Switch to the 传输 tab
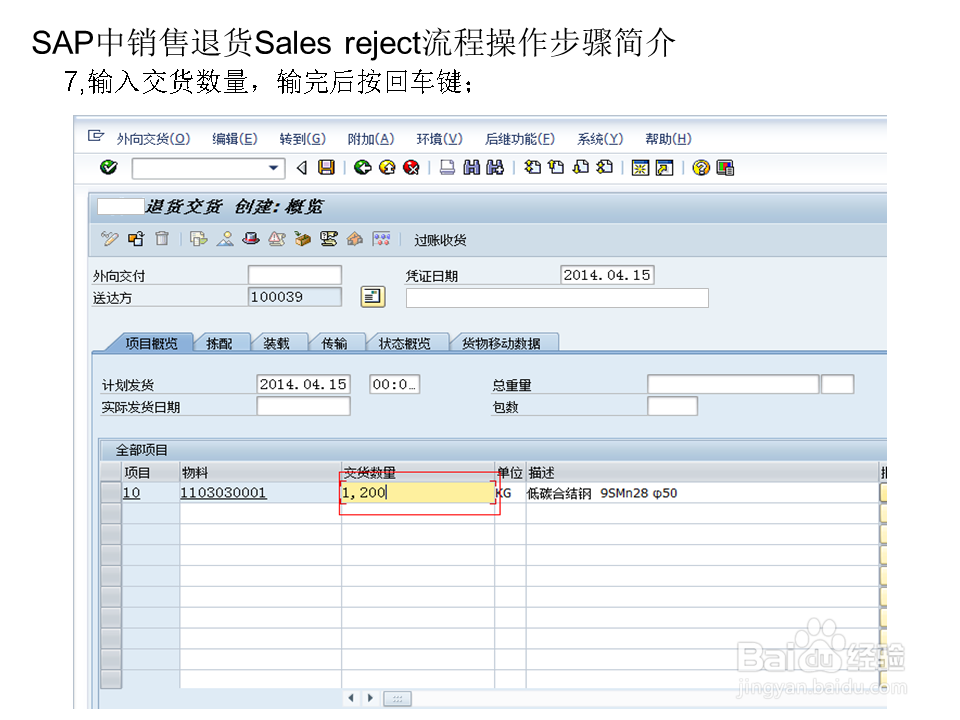960x720 pixels. click(334, 343)
